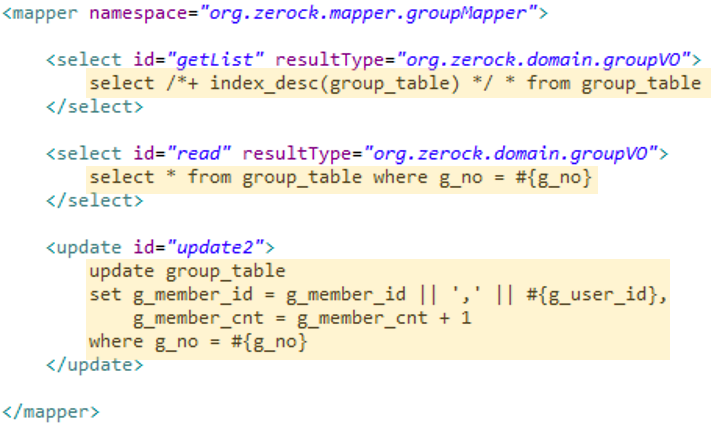Click the id value "getList"

pyautogui.click(x=215, y=60)
